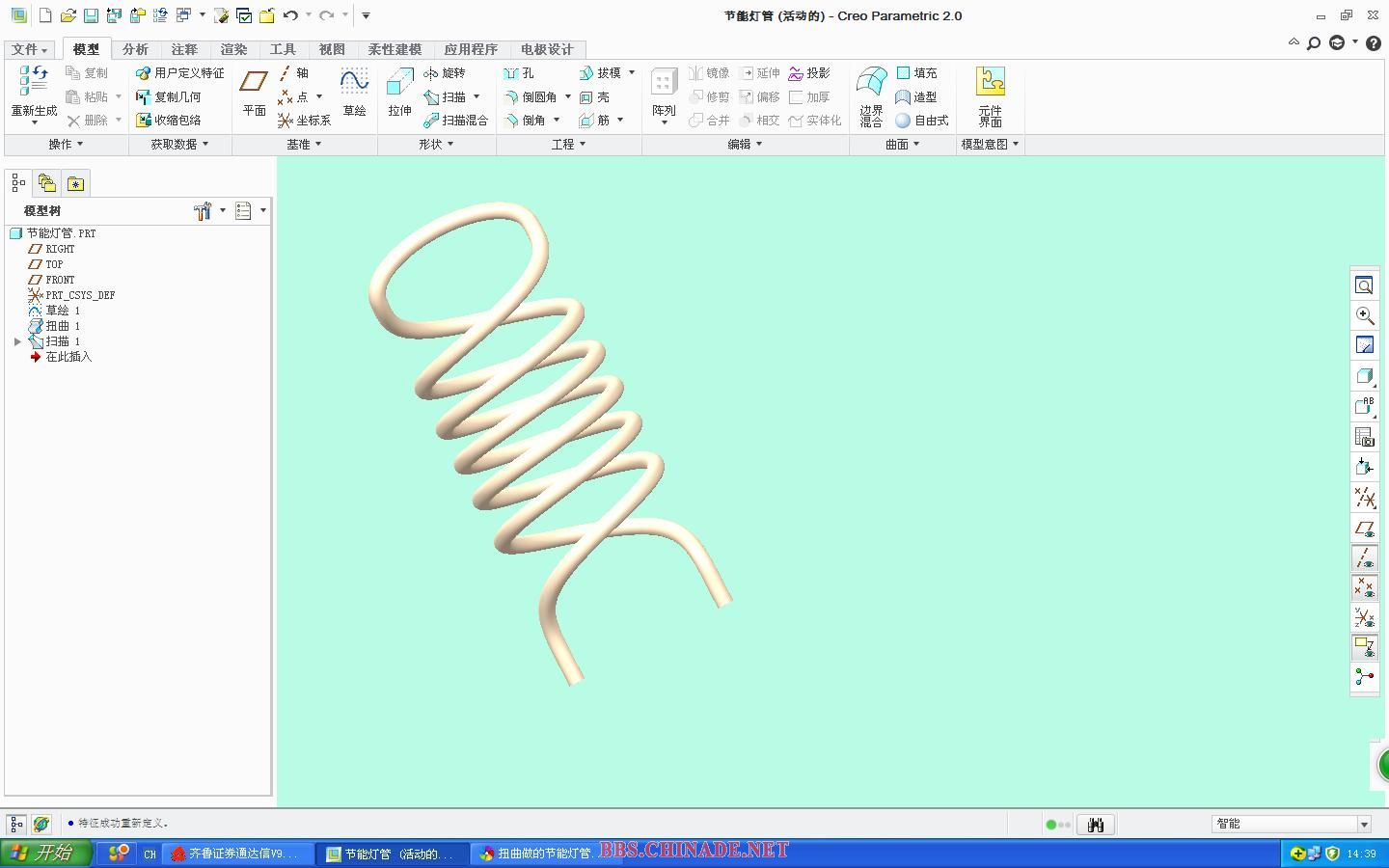This screenshot has height=868, width=1389.
Task: Click the New file icon
Action: point(45,15)
